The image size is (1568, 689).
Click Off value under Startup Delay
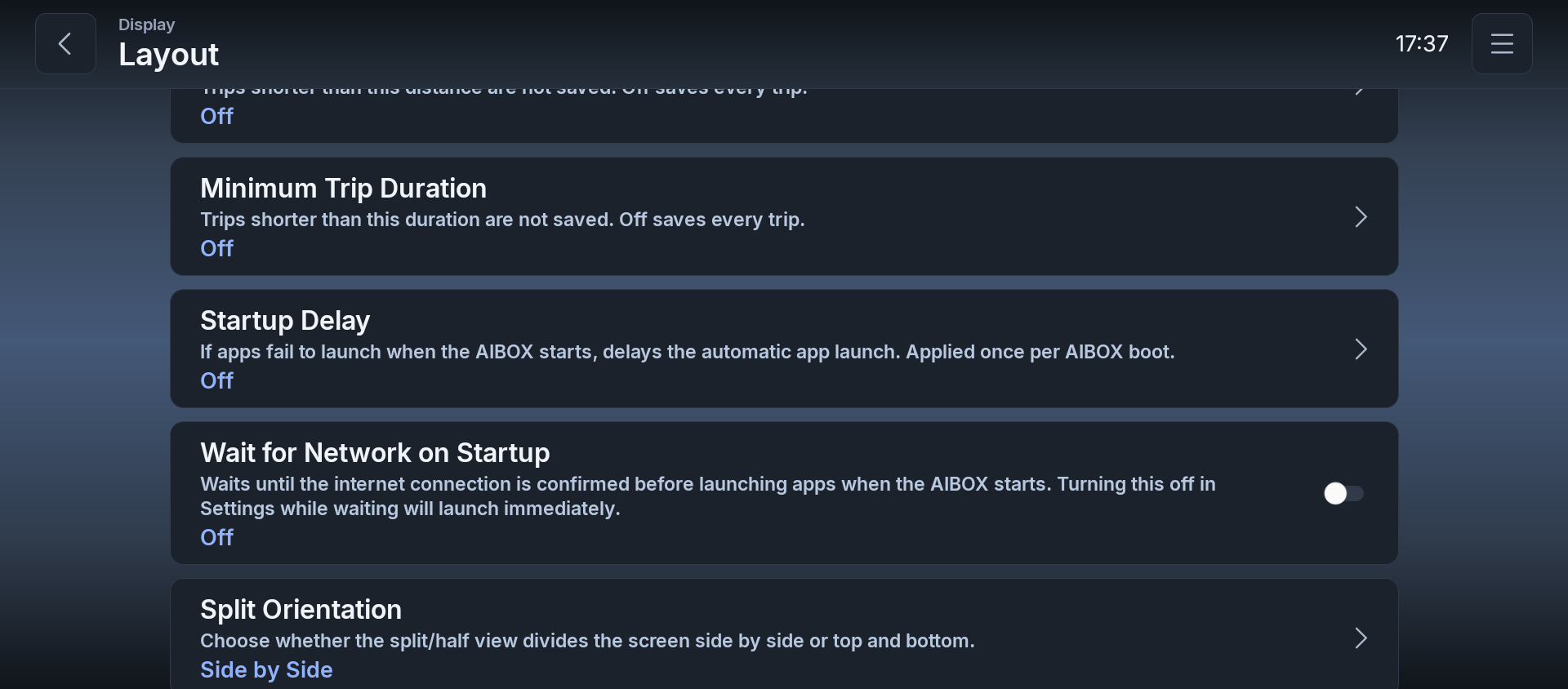click(x=217, y=380)
